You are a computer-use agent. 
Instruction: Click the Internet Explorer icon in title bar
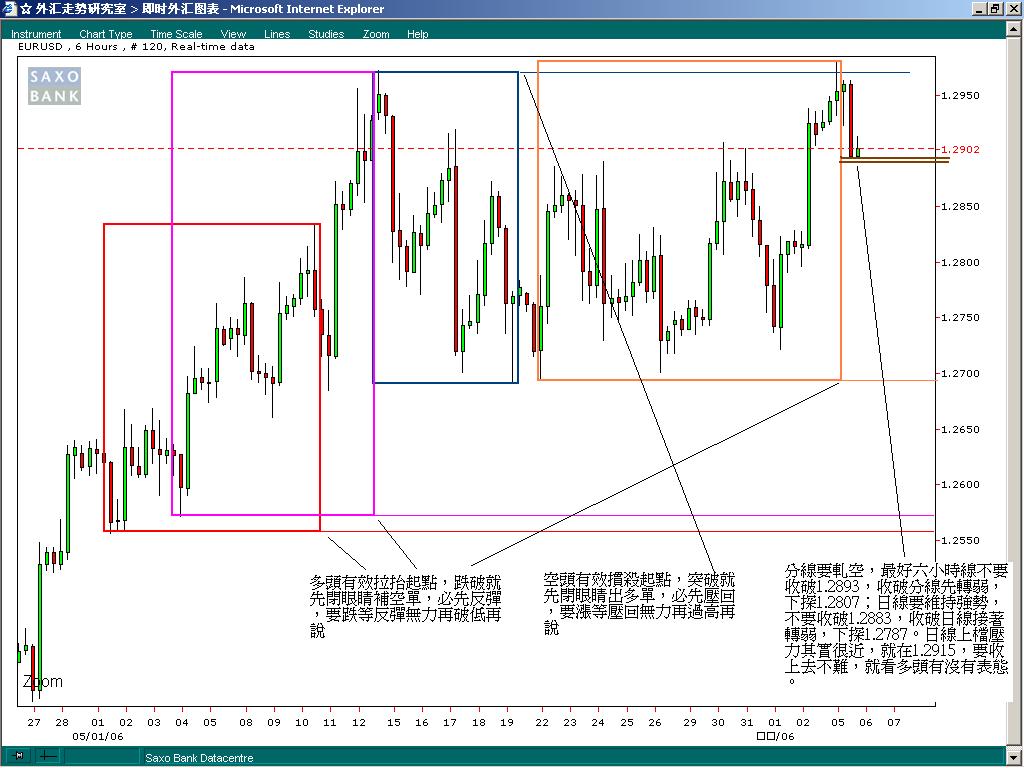[x=10, y=9]
